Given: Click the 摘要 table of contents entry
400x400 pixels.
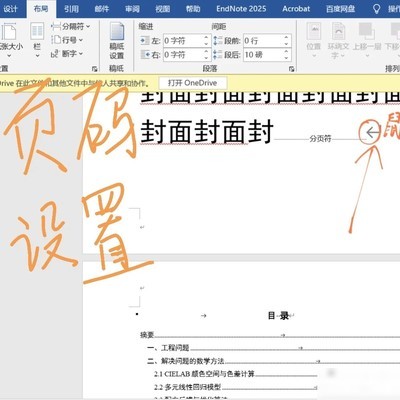Looking at the screenshot, I should [147, 335].
